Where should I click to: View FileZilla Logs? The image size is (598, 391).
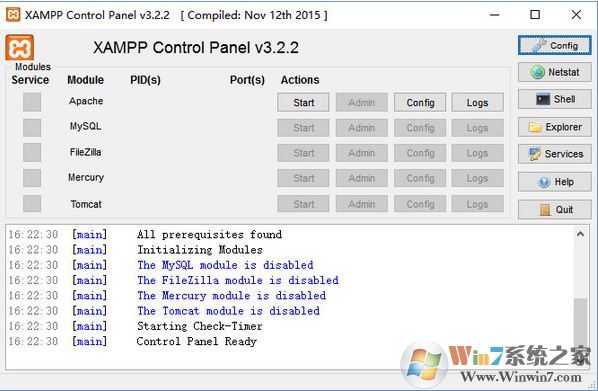coord(477,153)
